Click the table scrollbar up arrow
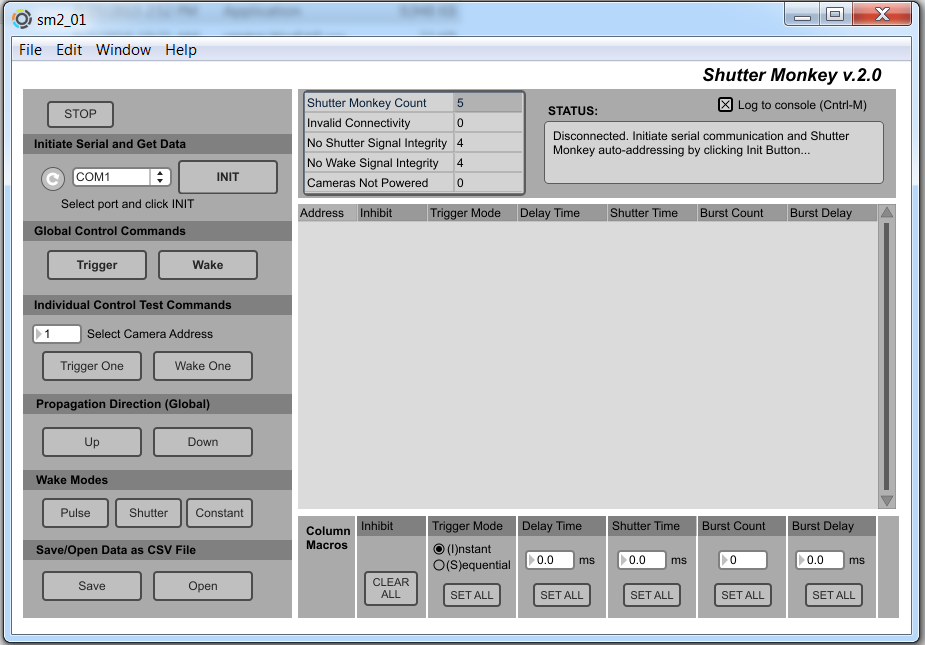This screenshot has height=645, width=925. 886,212
